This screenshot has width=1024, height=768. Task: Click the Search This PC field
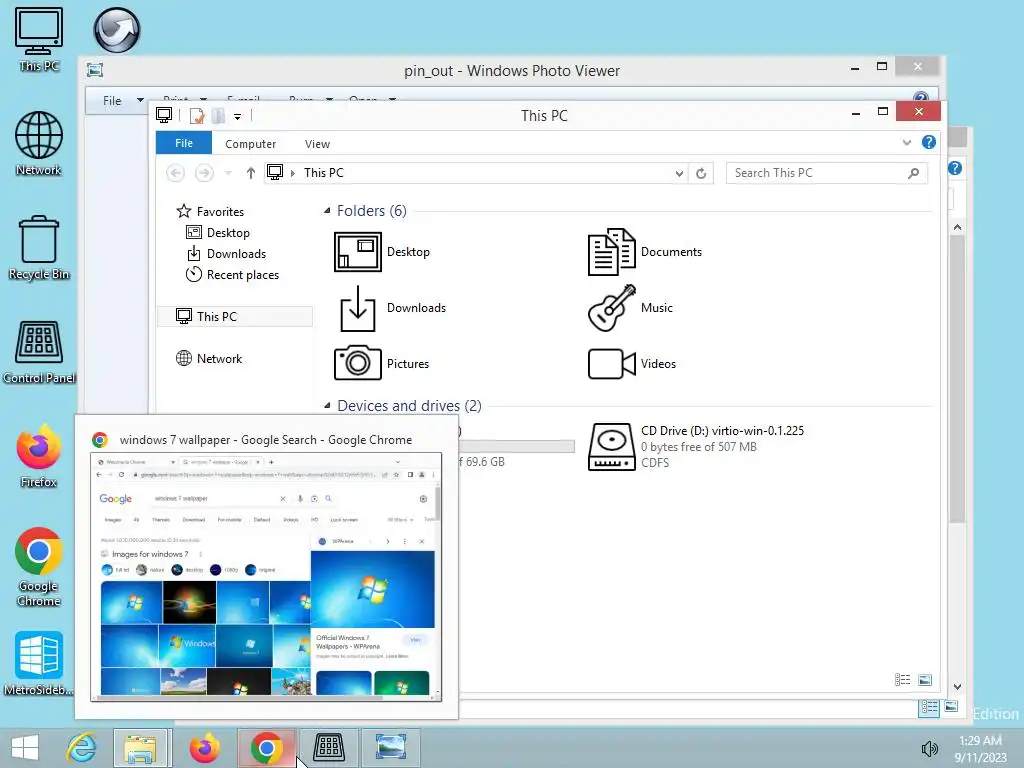(827, 173)
